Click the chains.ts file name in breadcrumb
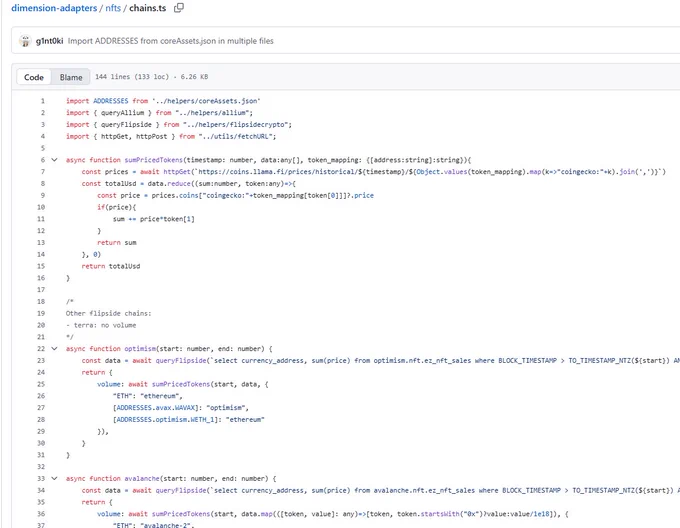 coord(147,8)
